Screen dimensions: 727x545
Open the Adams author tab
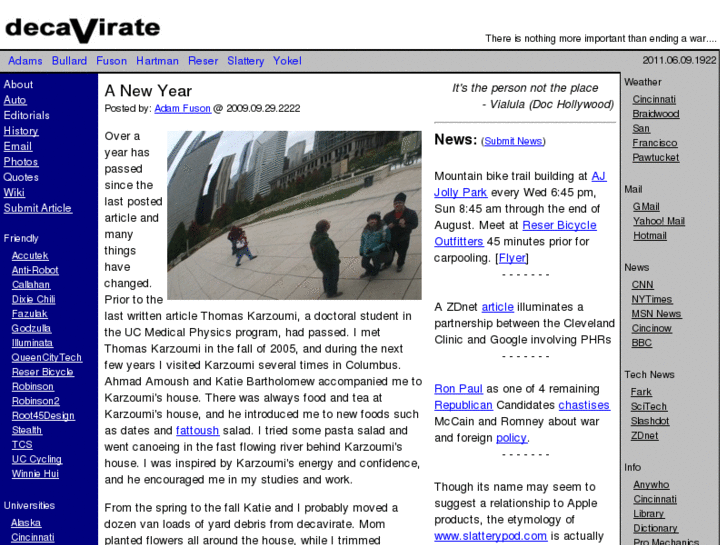pyautogui.click(x=25, y=61)
